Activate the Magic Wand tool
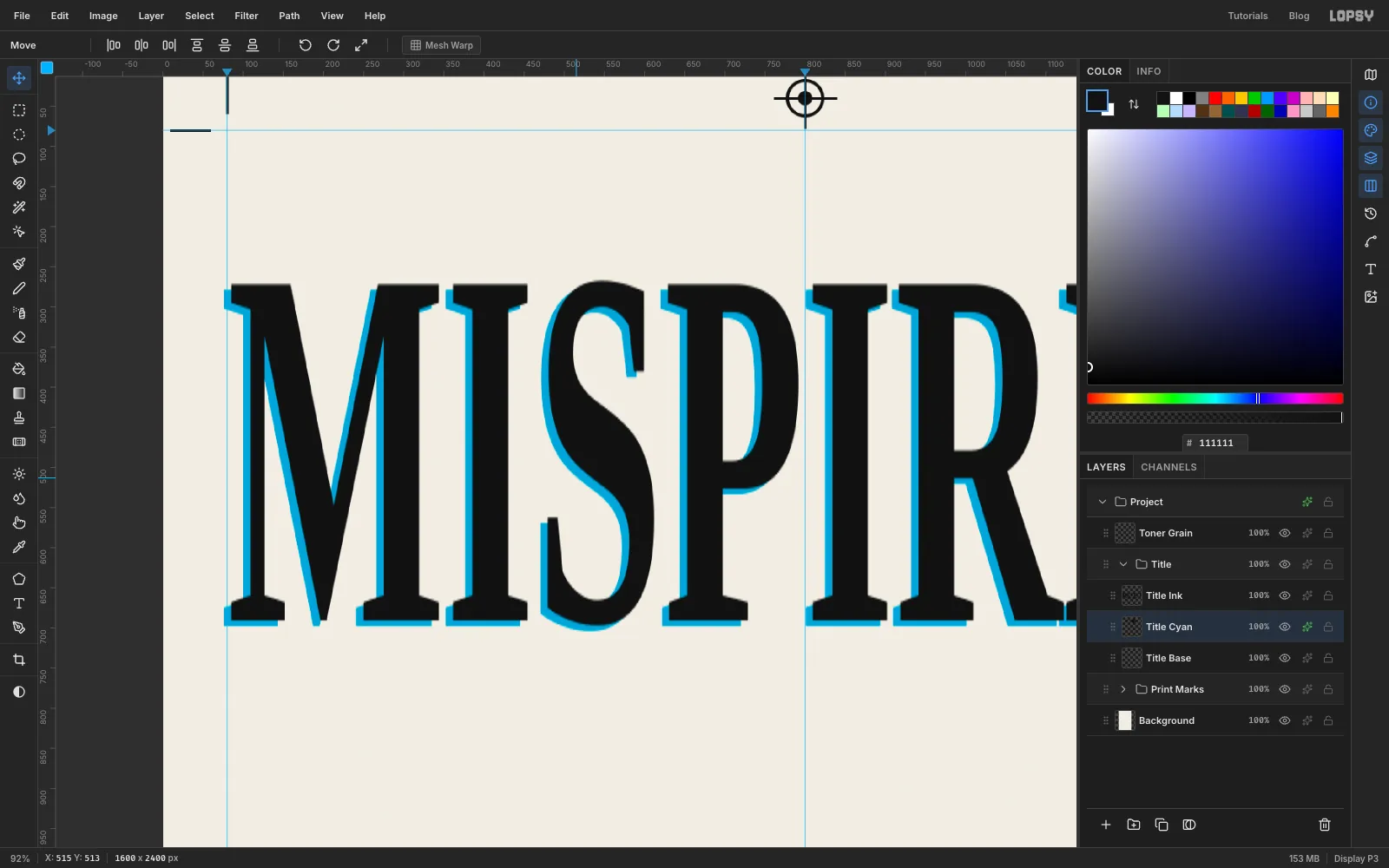Screen dimensions: 1389x868 [19, 207]
